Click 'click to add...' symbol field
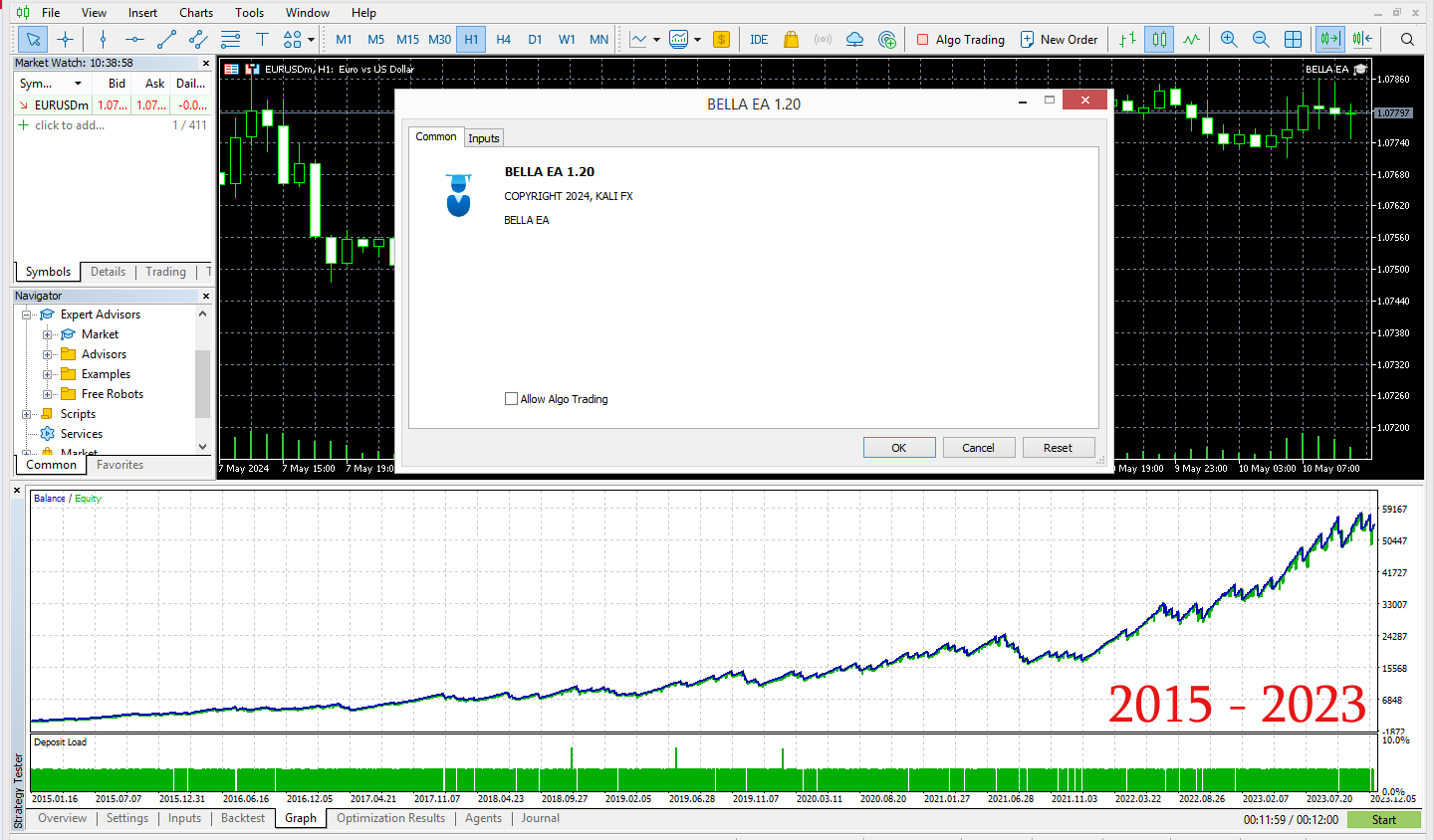 click(x=70, y=125)
